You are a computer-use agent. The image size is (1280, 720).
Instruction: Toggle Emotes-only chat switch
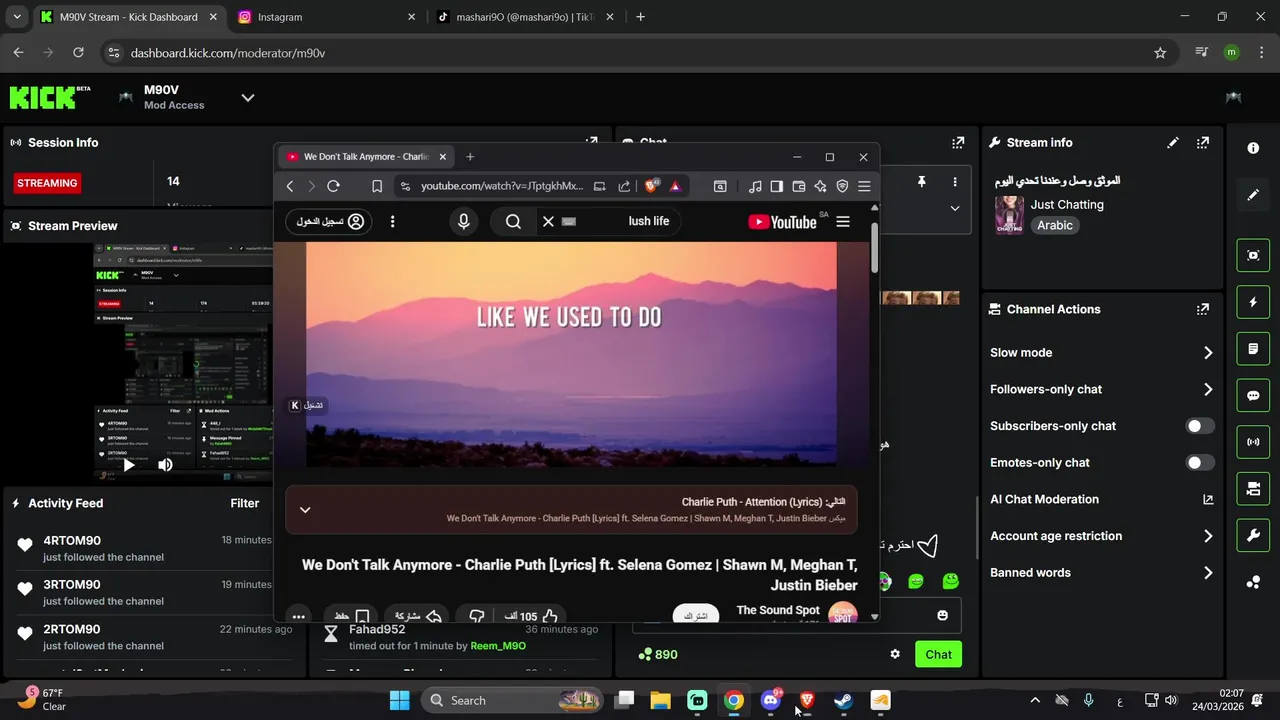pos(1200,463)
